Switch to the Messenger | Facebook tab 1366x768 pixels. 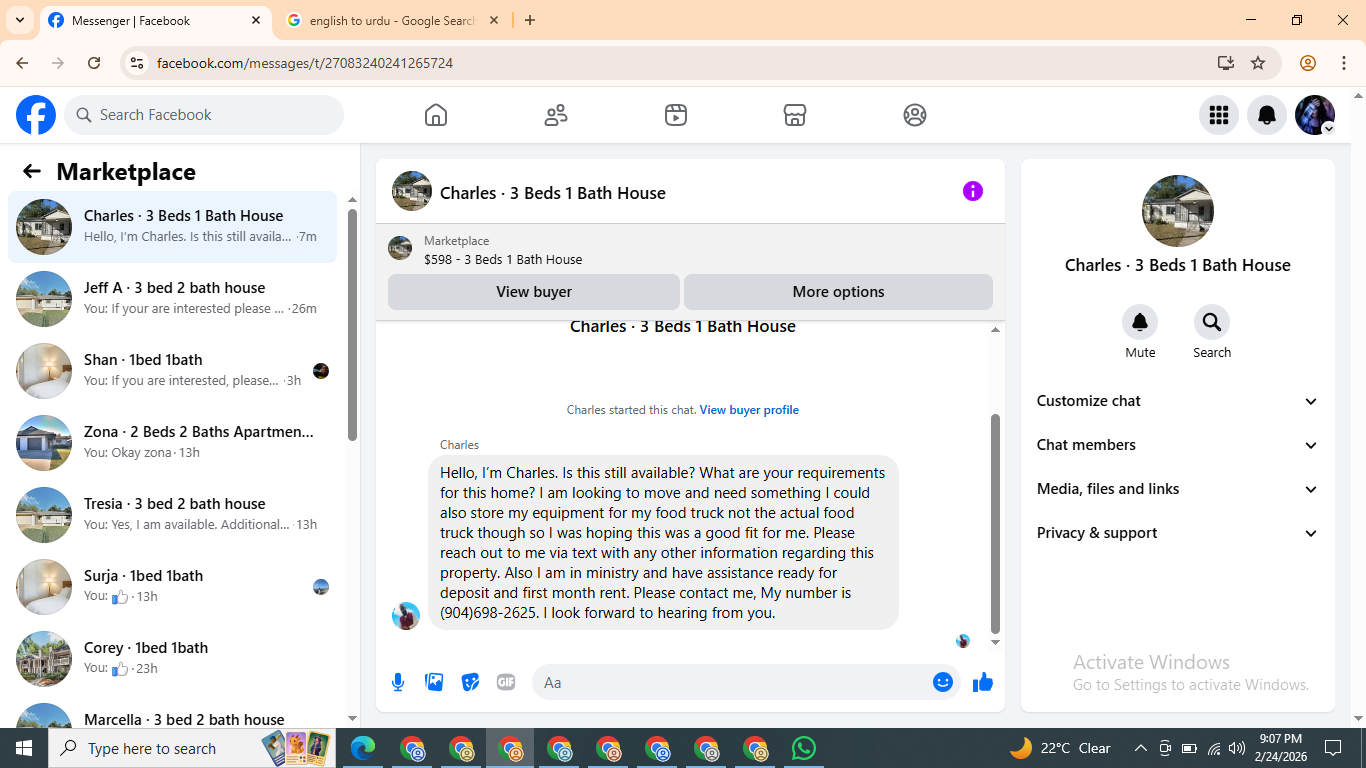[x=155, y=21]
